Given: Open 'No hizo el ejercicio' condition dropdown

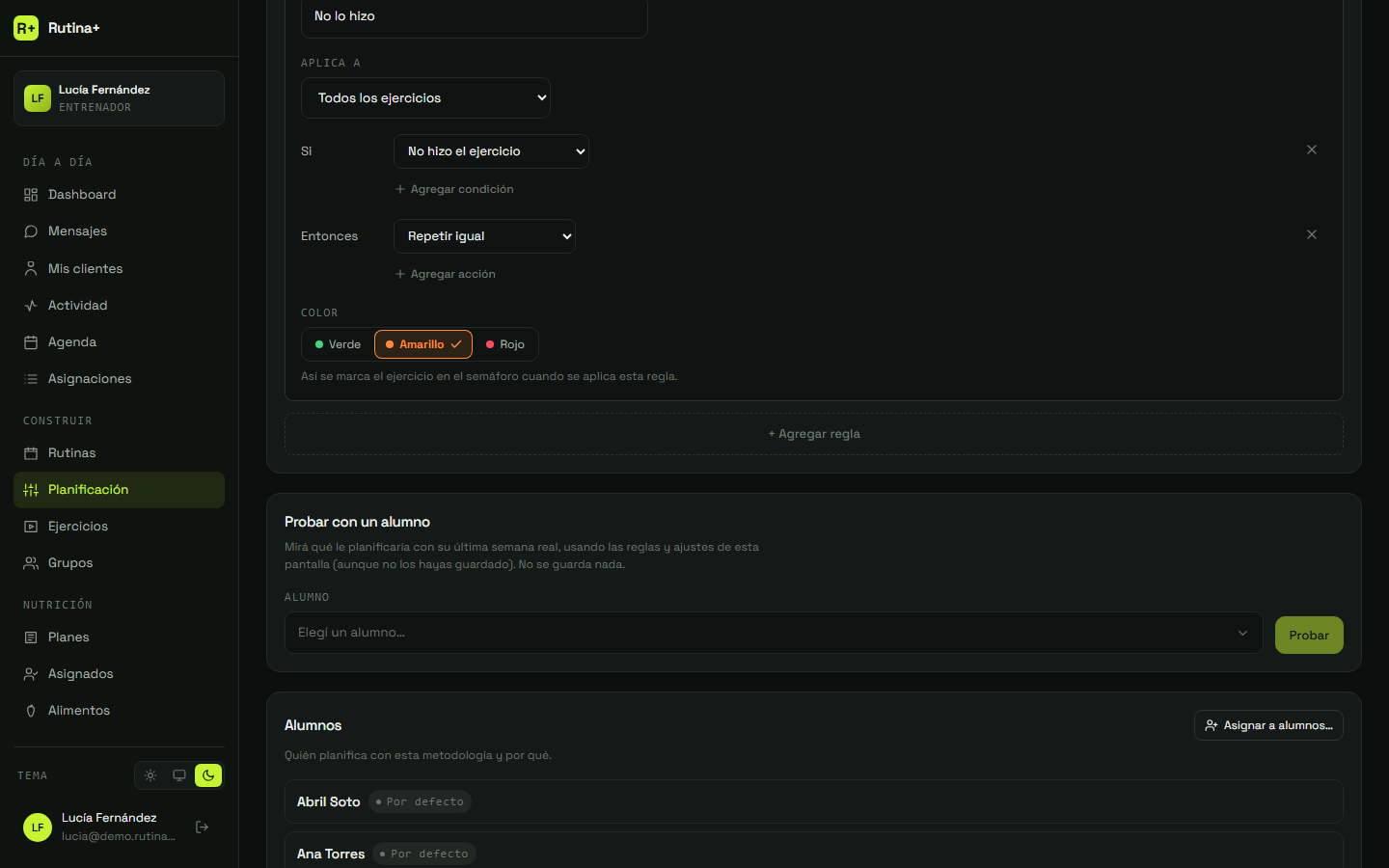Looking at the screenshot, I should pyautogui.click(x=491, y=151).
